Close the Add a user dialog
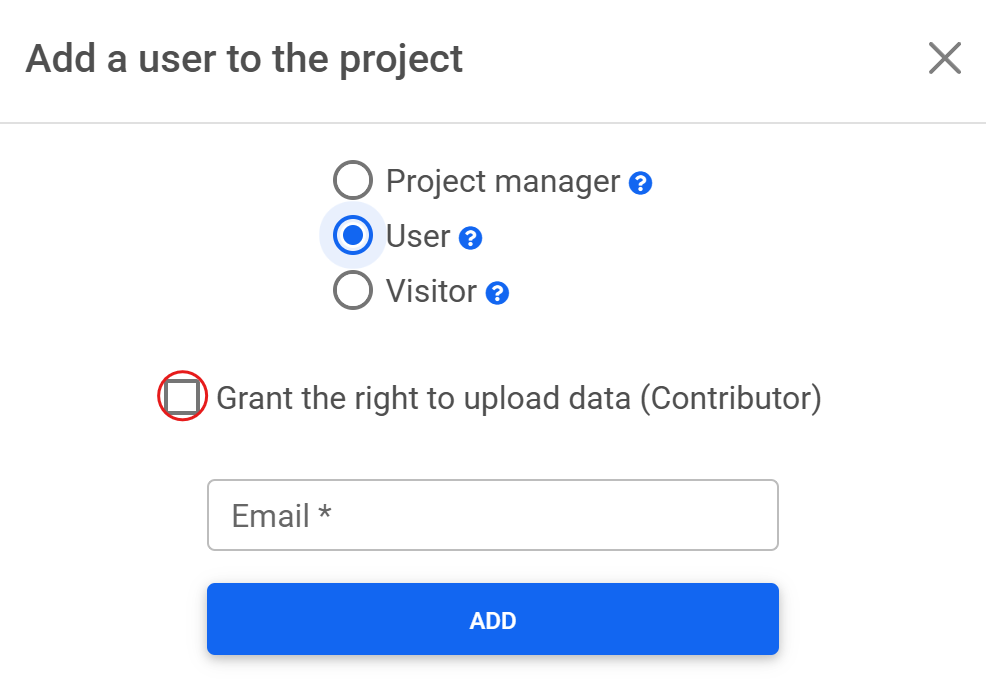986x679 pixels. pyautogui.click(x=944, y=59)
